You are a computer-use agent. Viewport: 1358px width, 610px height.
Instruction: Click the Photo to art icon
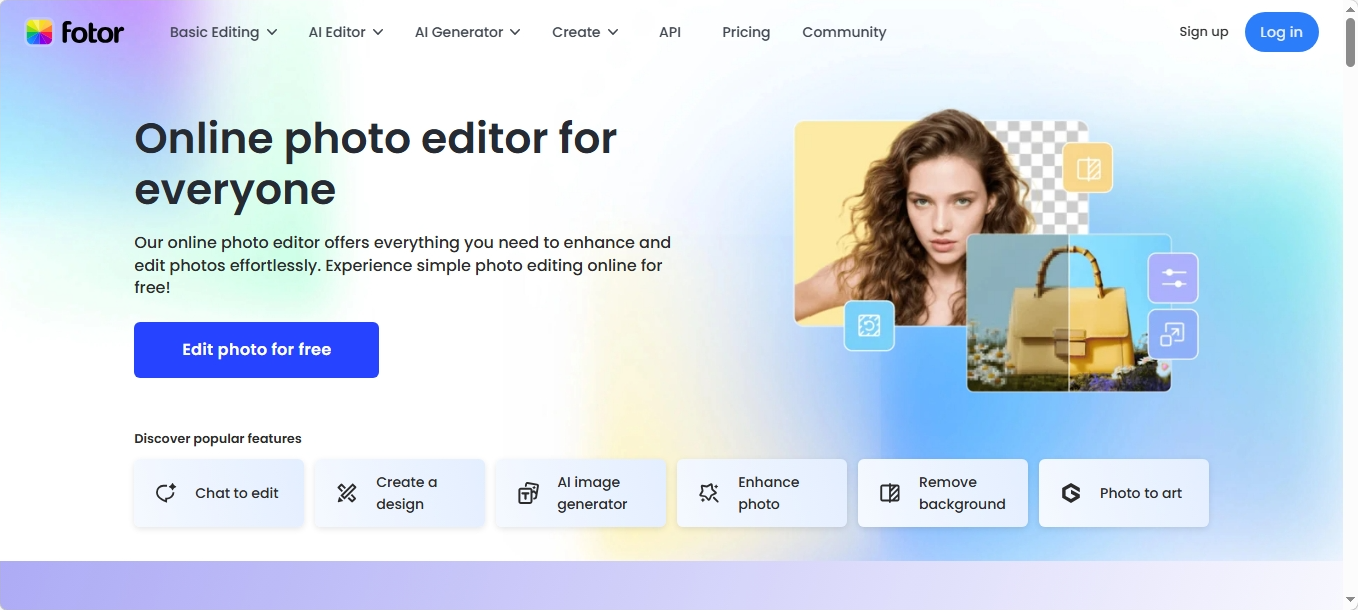(x=1071, y=493)
